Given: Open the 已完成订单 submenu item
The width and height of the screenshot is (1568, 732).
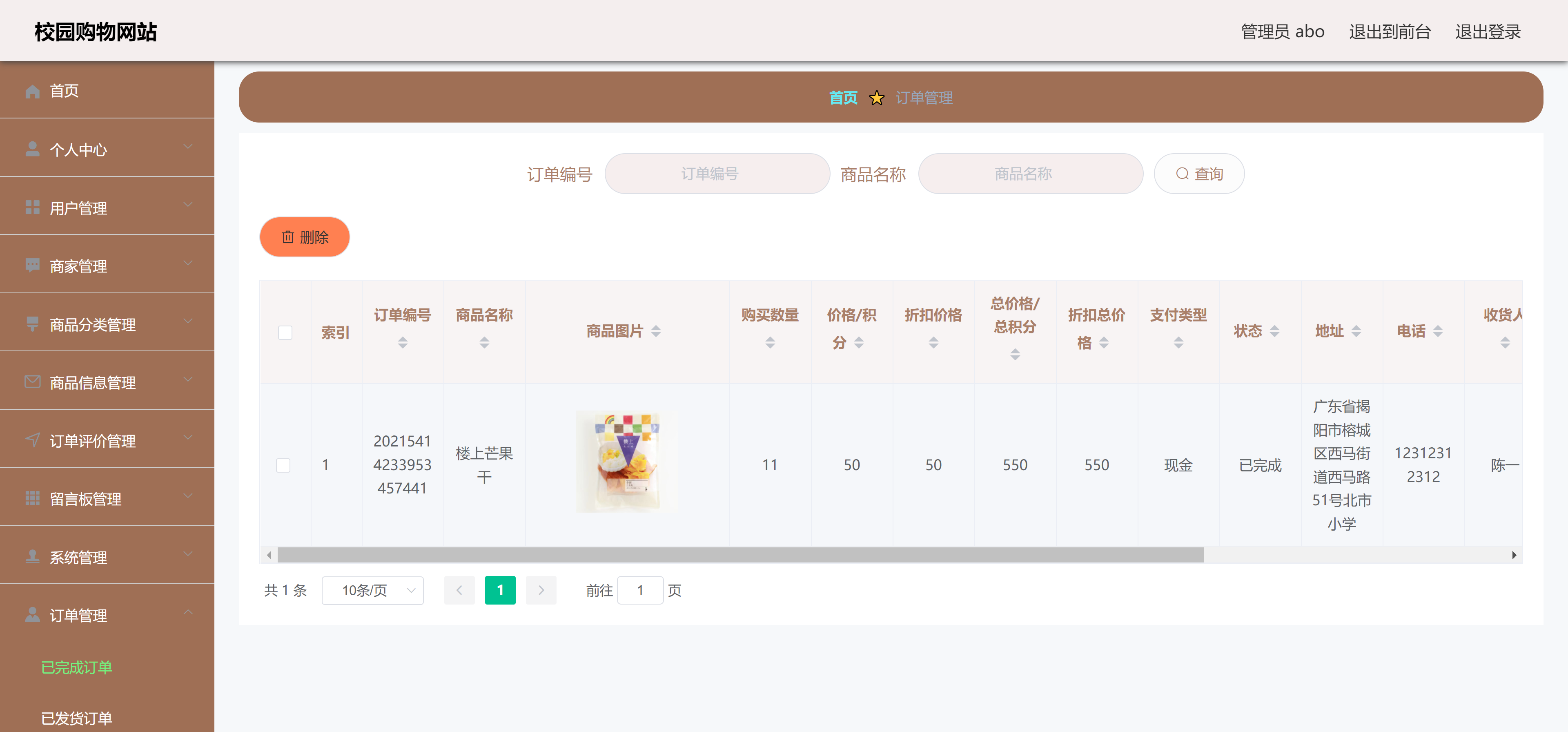Looking at the screenshot, I should [77, 667].
